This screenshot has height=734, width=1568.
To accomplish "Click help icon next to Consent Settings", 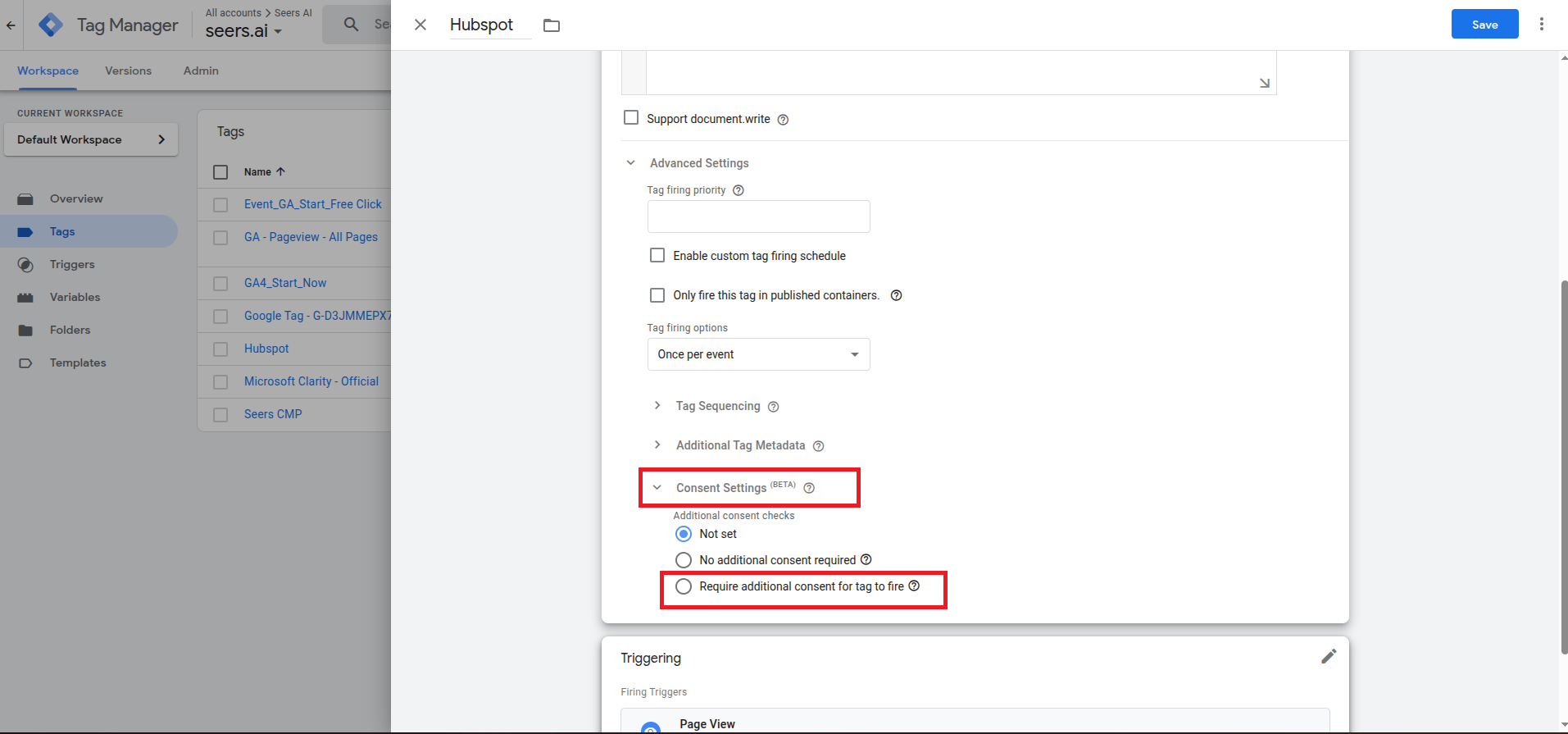I will pos(809,488).
